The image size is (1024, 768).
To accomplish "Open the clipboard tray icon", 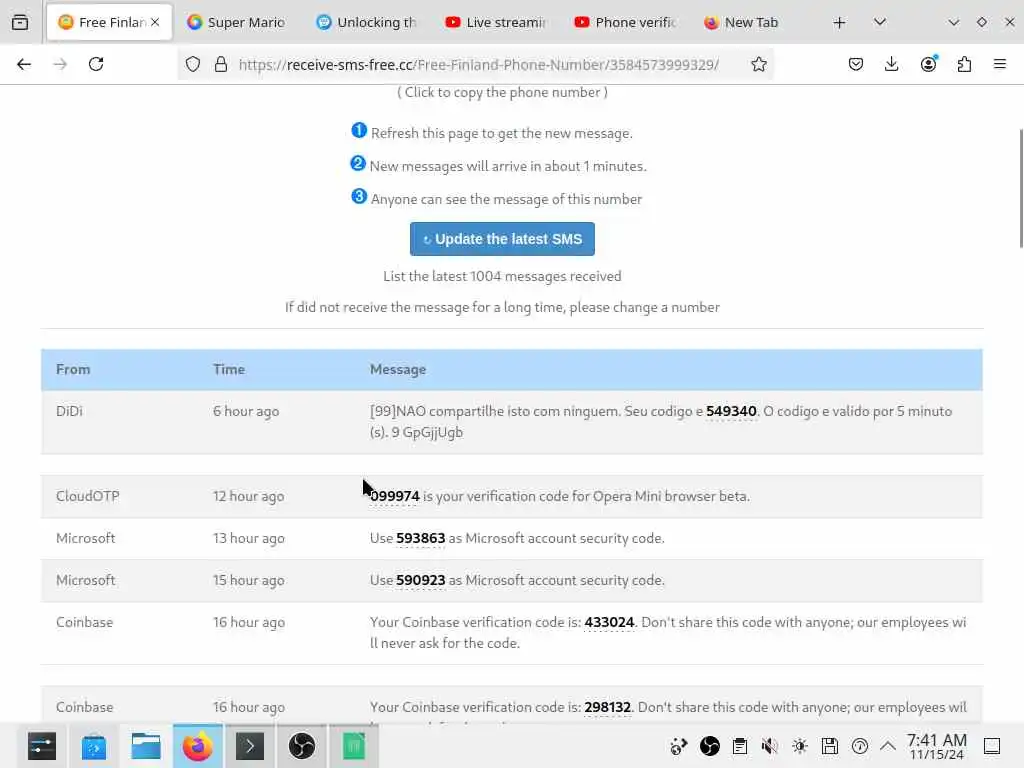I will (x=739, y=746).
